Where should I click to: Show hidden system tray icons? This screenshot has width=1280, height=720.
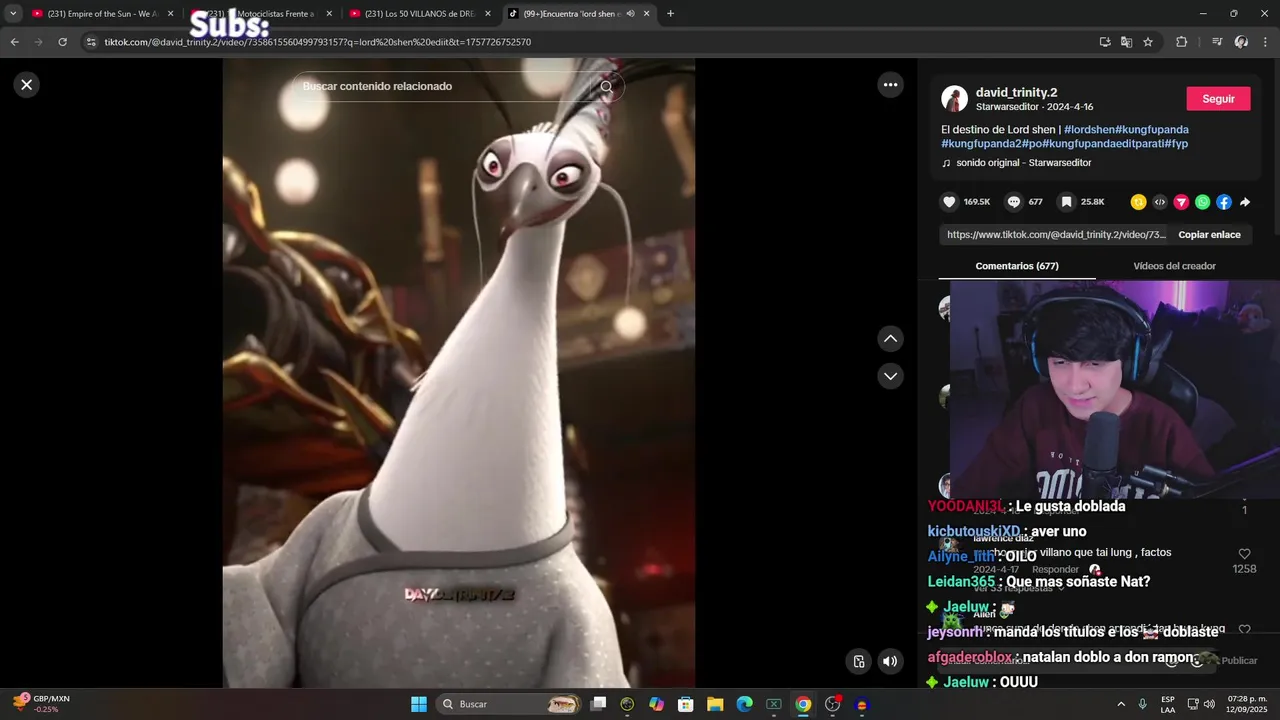pos(1120,704)
